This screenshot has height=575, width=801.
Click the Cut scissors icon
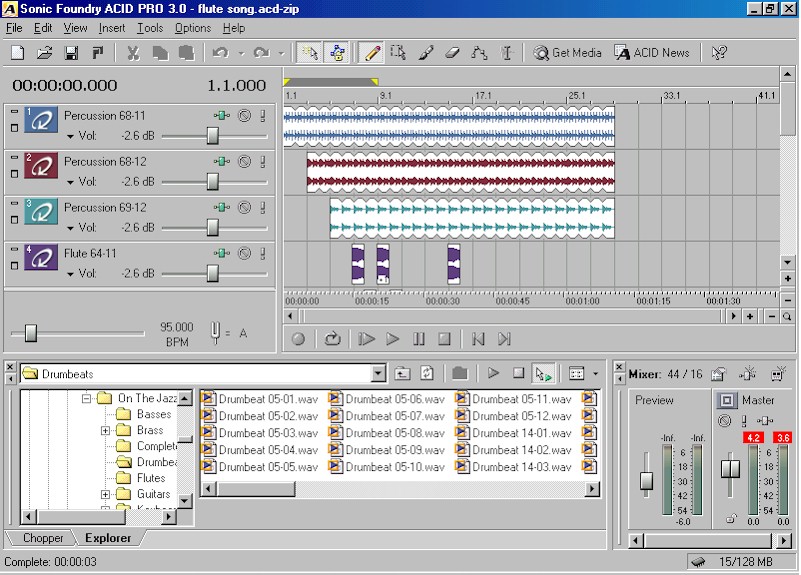pyautogui.click(x=133, y=53)
